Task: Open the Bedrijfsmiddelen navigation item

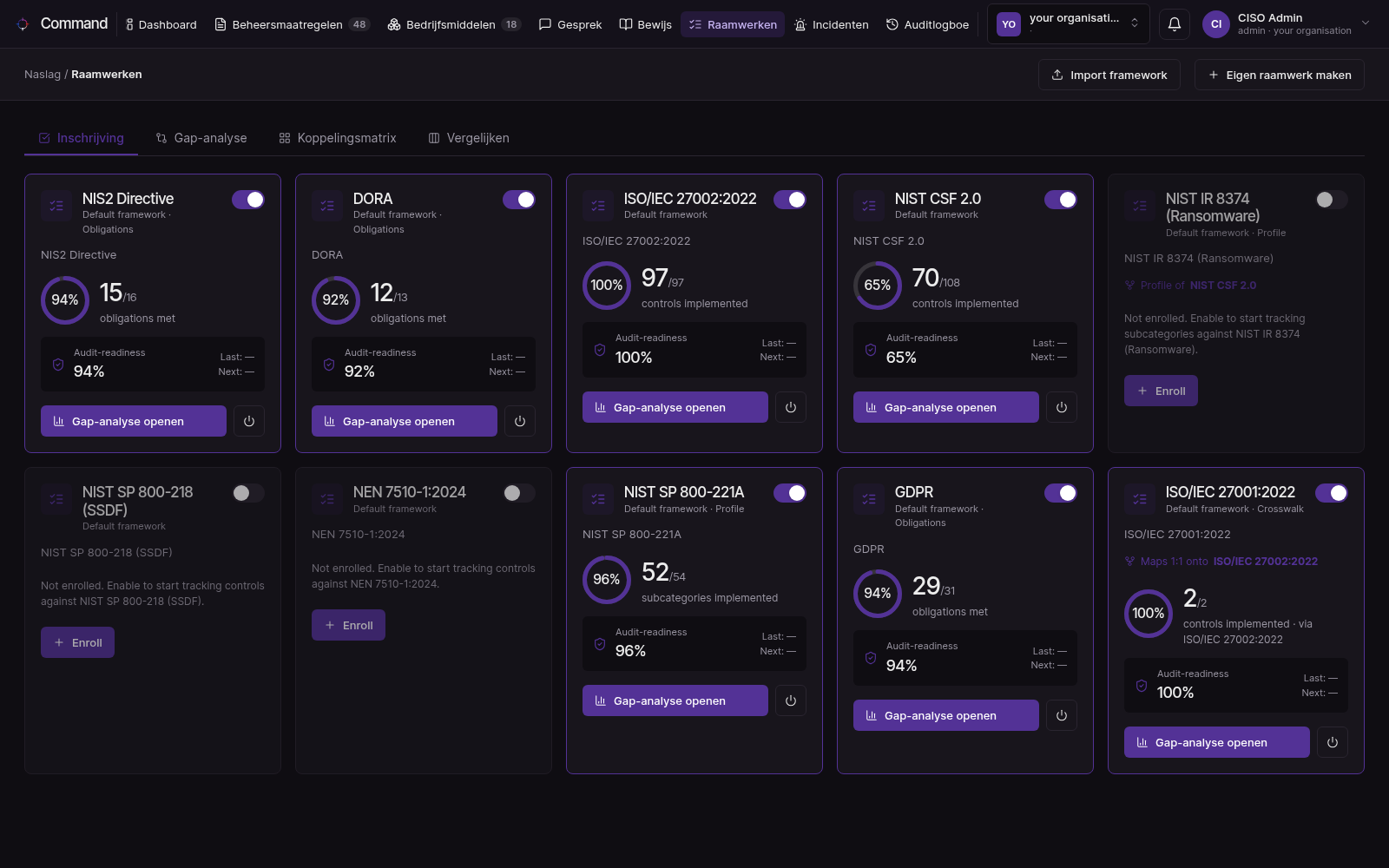Action: [x=453, y=24]
